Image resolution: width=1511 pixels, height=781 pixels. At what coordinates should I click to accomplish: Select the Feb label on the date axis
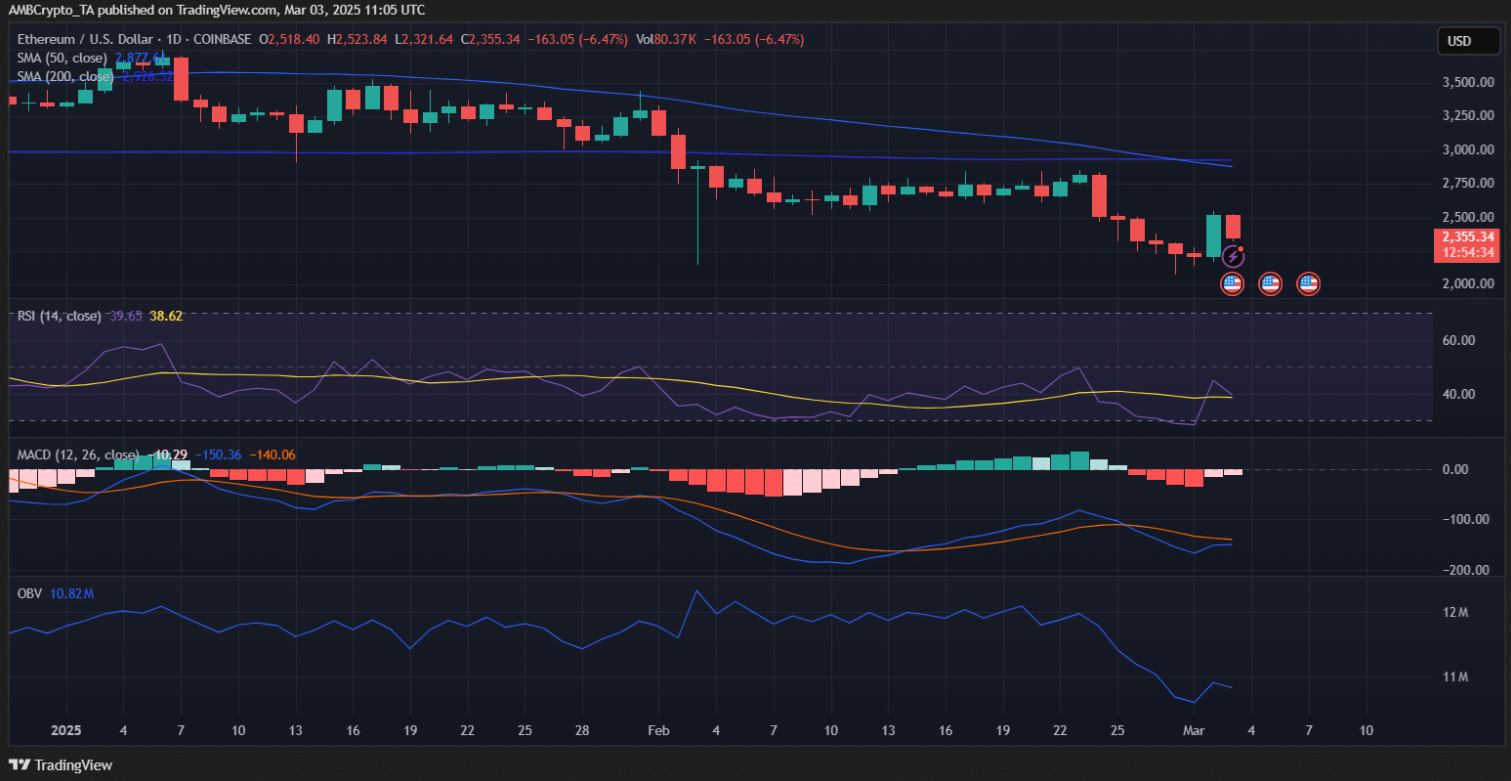click(x=659, y=731)
